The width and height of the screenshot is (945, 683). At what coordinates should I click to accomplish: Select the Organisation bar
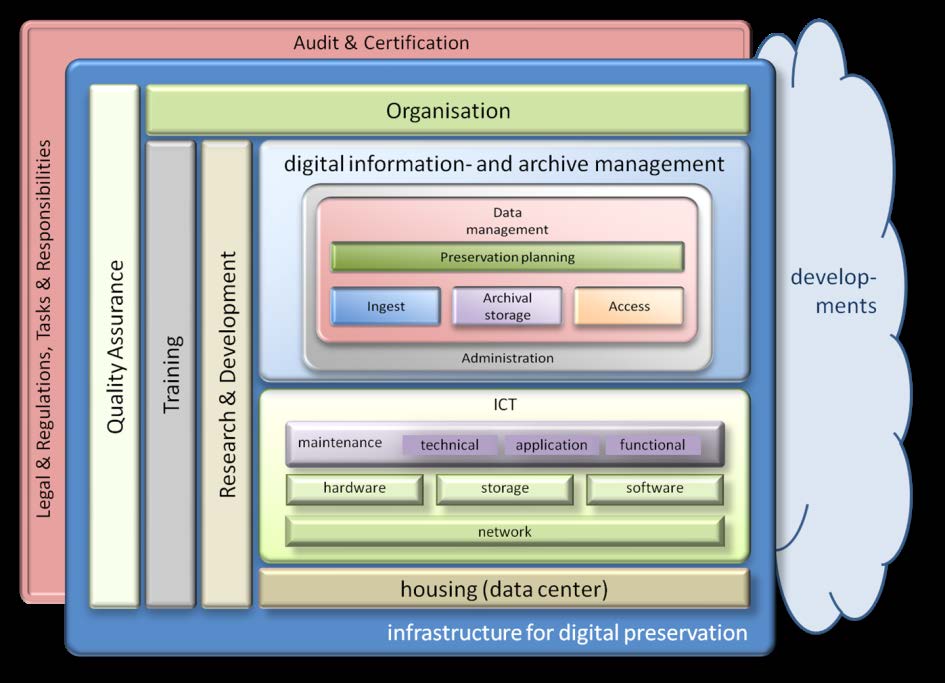click(x=448, y=110)
